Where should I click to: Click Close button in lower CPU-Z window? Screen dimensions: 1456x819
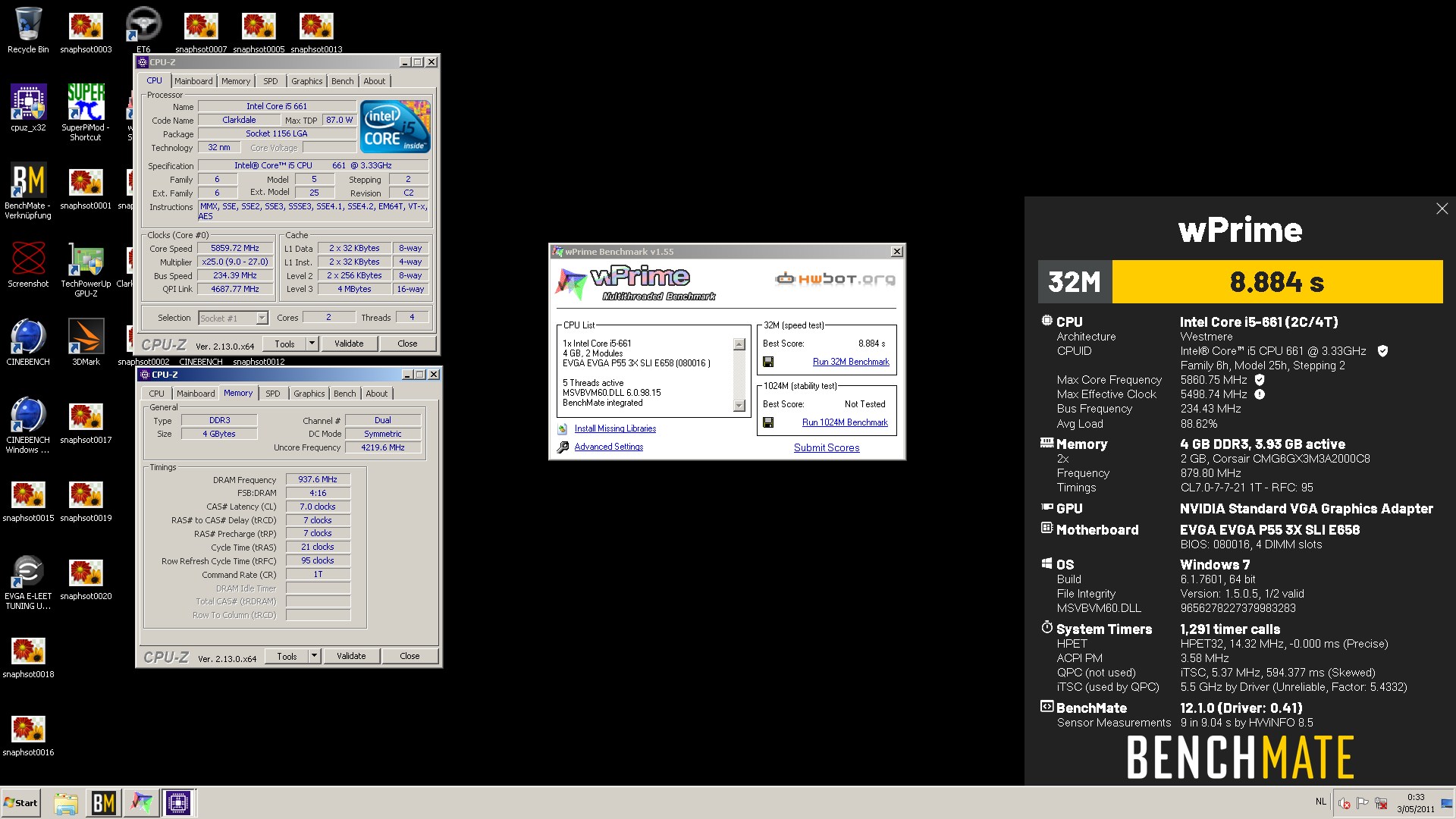tap(409, 656)
